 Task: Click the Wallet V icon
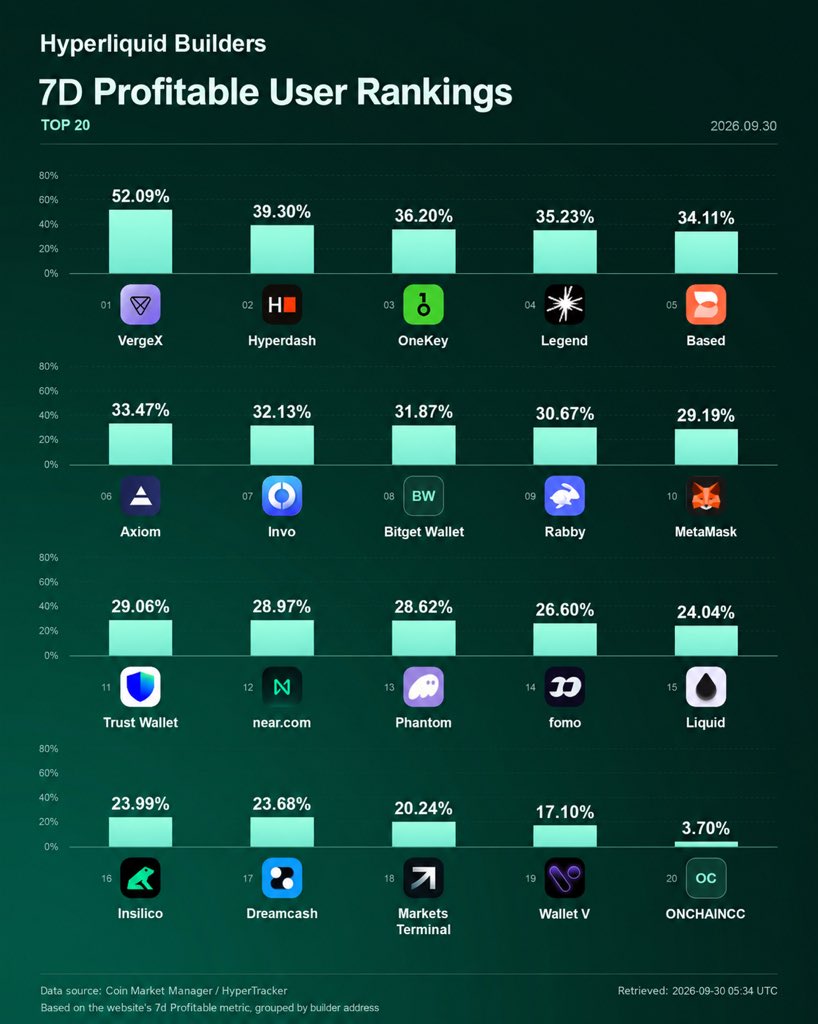click(565, 878)
